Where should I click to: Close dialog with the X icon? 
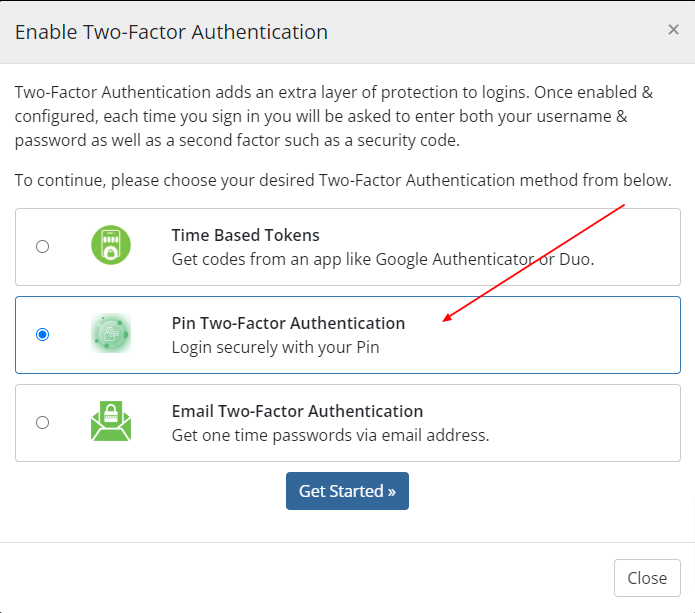[x=673, y=30]
